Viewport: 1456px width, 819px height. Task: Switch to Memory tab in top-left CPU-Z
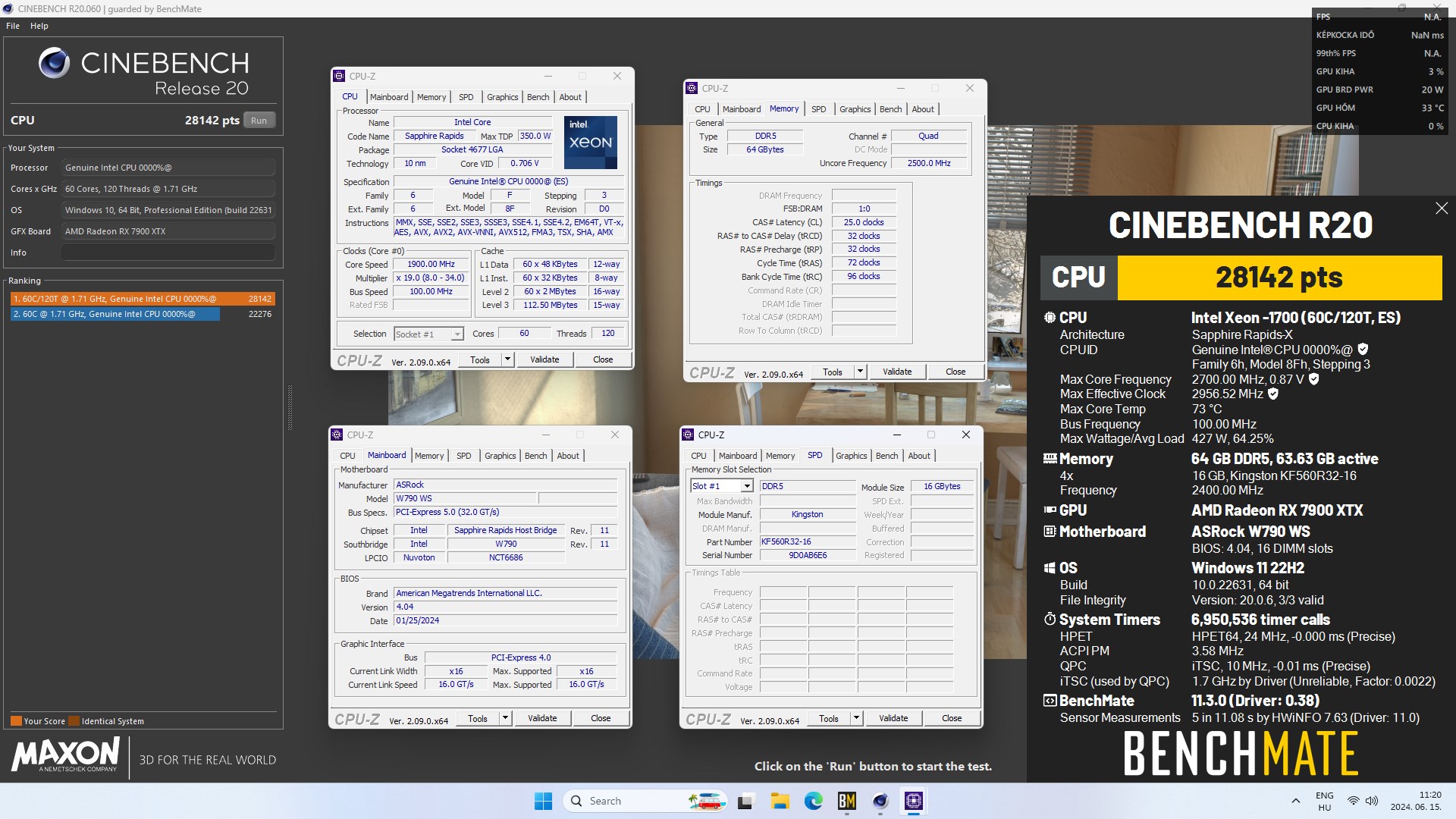tap(431, 97)
